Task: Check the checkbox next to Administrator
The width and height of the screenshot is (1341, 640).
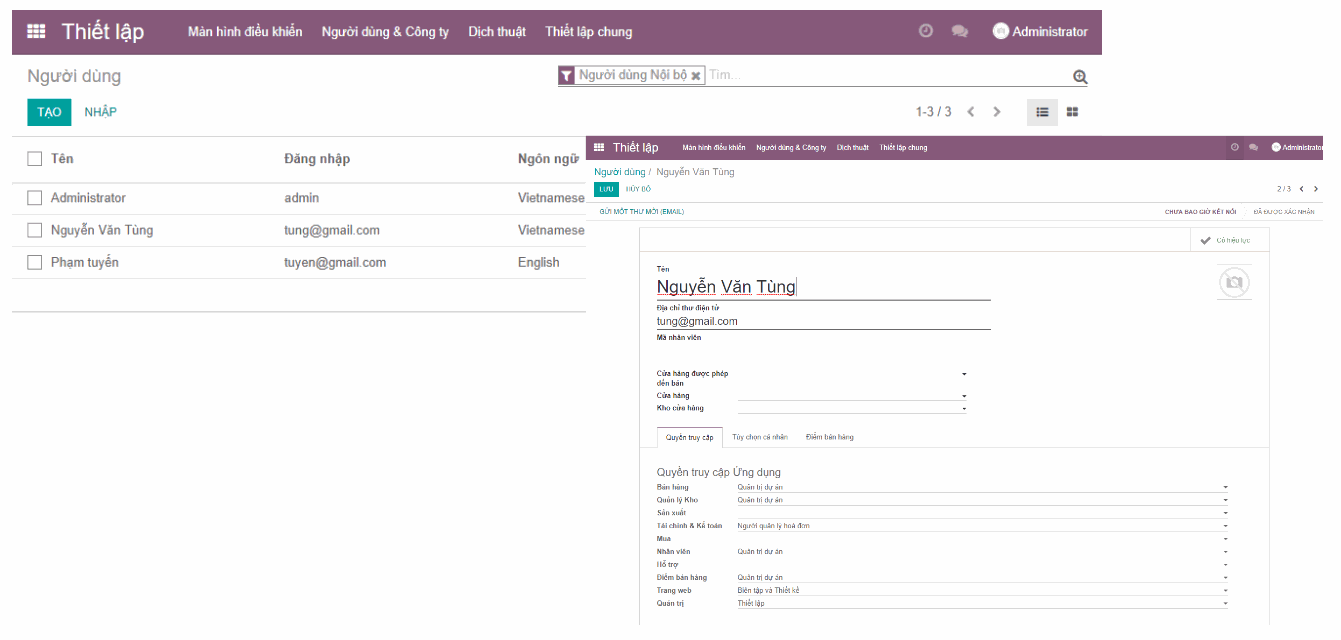Action: pyautogui.click(x=34, y=198)
